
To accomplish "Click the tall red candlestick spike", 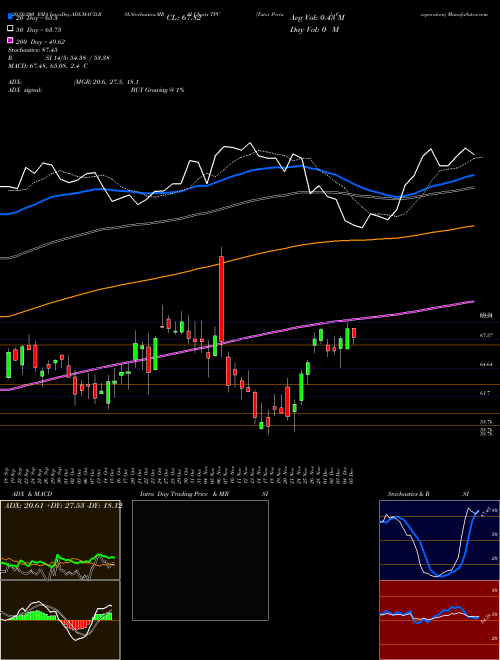I will (221, 299).
